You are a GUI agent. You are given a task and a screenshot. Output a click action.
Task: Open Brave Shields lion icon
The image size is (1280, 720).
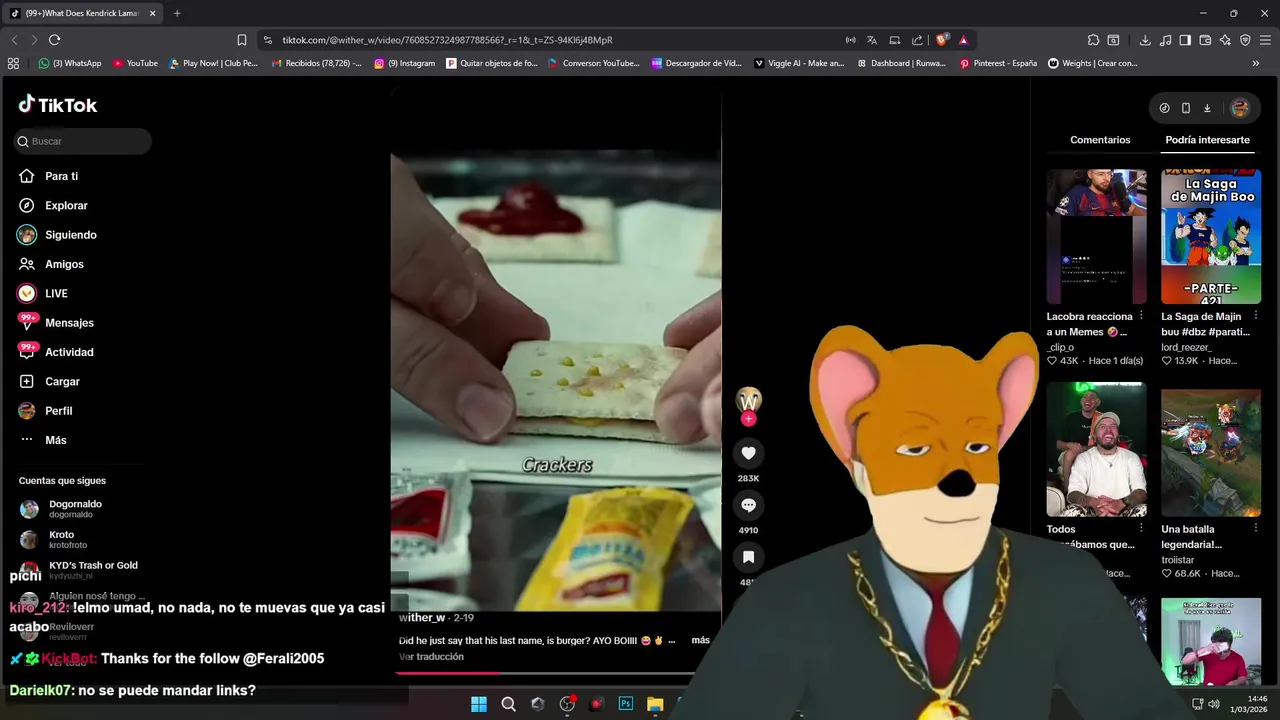[x=941, y=40]
